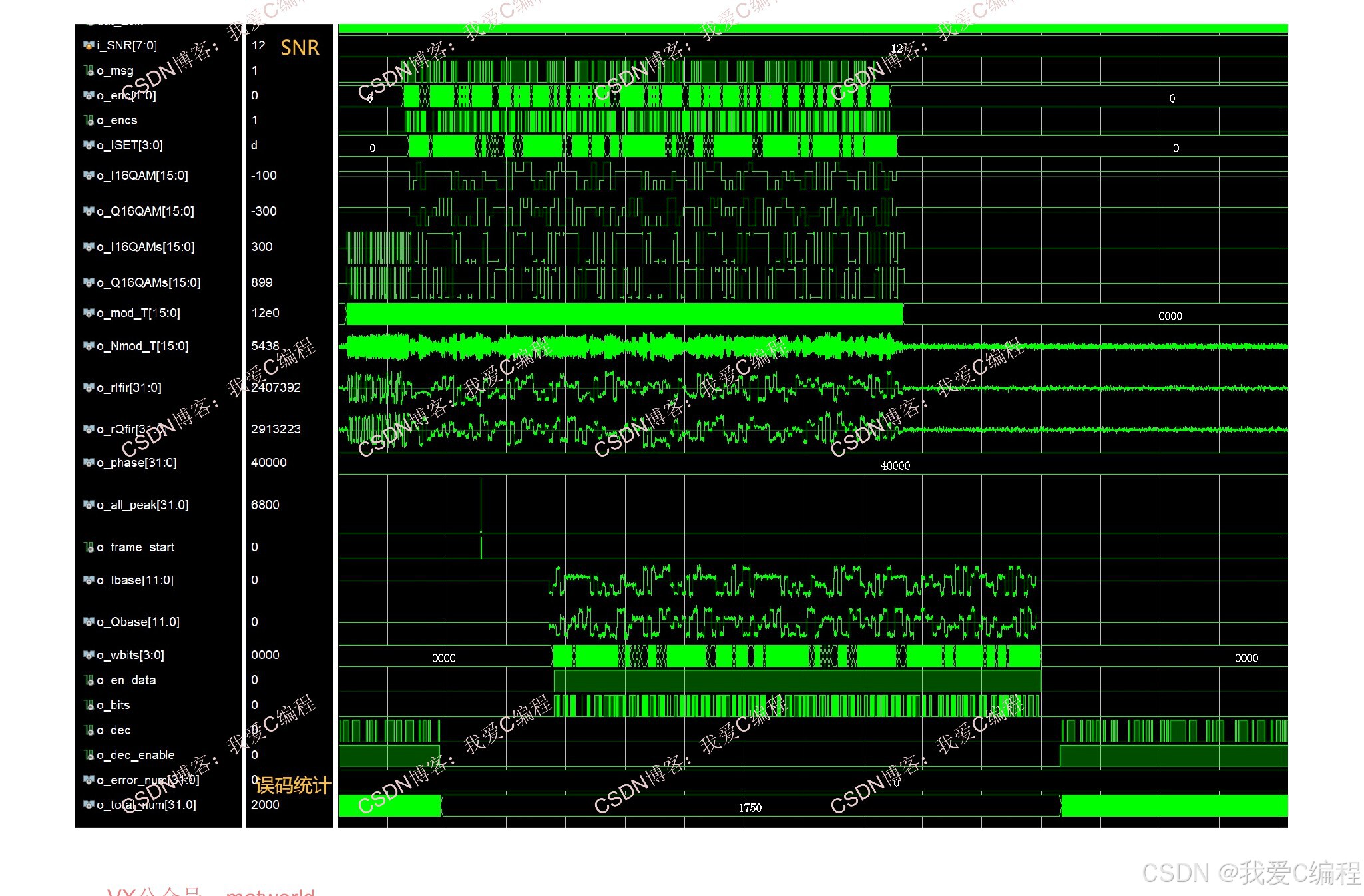Screen dimensions: 1364x896
Task: Click the 2913223 value in value column
Action: [x=276, y=429]
